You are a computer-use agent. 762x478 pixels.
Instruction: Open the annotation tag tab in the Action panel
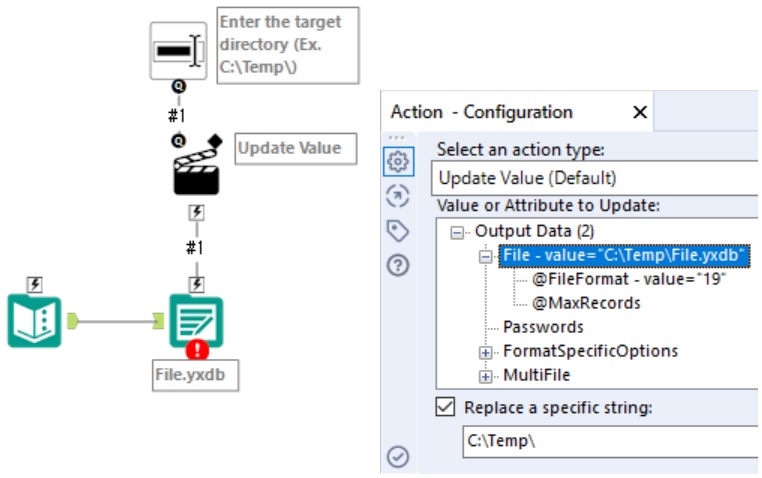[398, 231]
